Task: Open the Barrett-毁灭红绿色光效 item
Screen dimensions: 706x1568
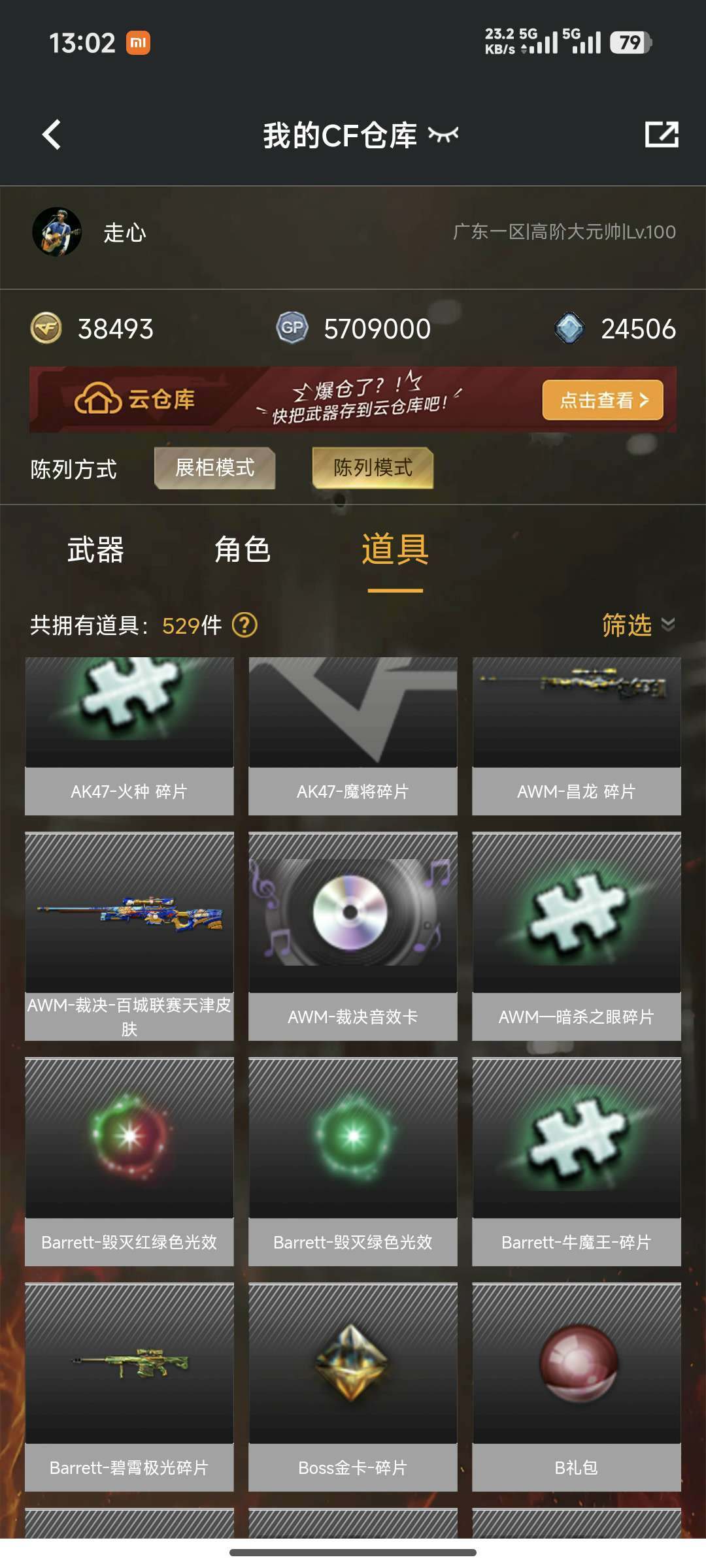Action: pos(129,1162)
